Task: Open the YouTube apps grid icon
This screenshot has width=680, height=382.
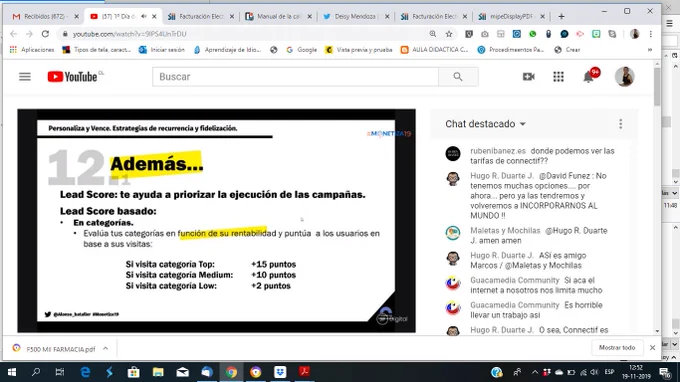Action: (558, 77)
